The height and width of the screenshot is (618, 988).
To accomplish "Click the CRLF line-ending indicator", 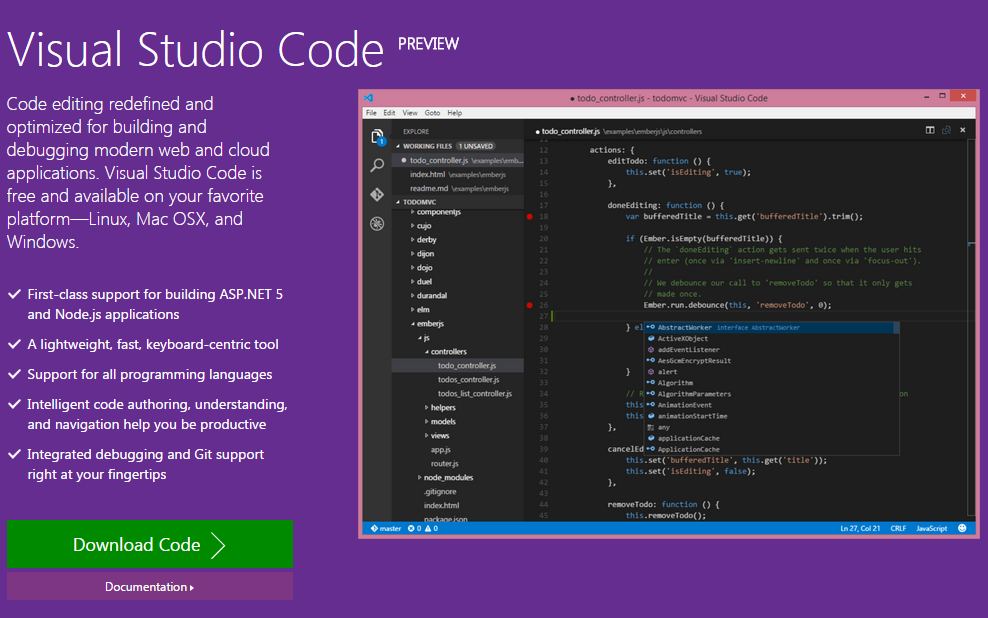I will coord(898,528).
